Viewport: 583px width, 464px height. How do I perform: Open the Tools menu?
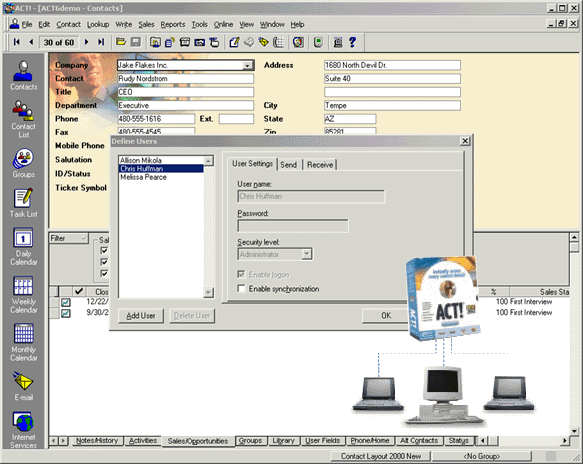pos(199,25)
